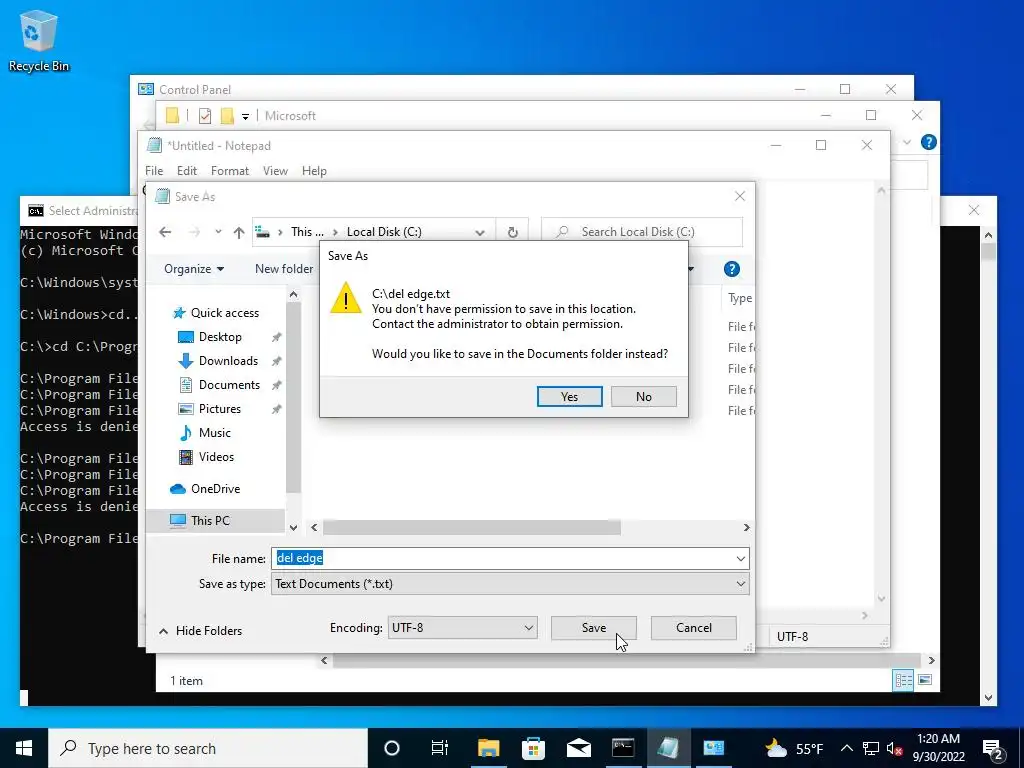1024x768 pixels.
Task: Refresh the Local Disk (C:) location
Action: tap(513, 232)
